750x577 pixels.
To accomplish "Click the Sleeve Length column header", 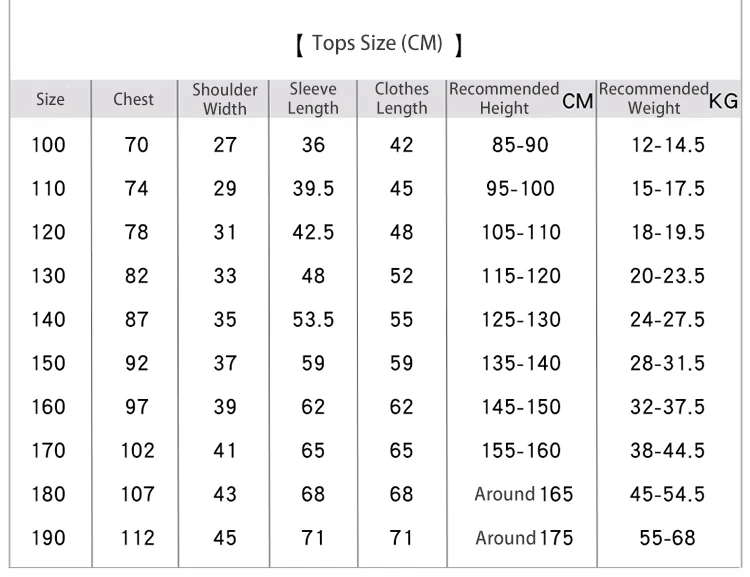I will [313, 99].
